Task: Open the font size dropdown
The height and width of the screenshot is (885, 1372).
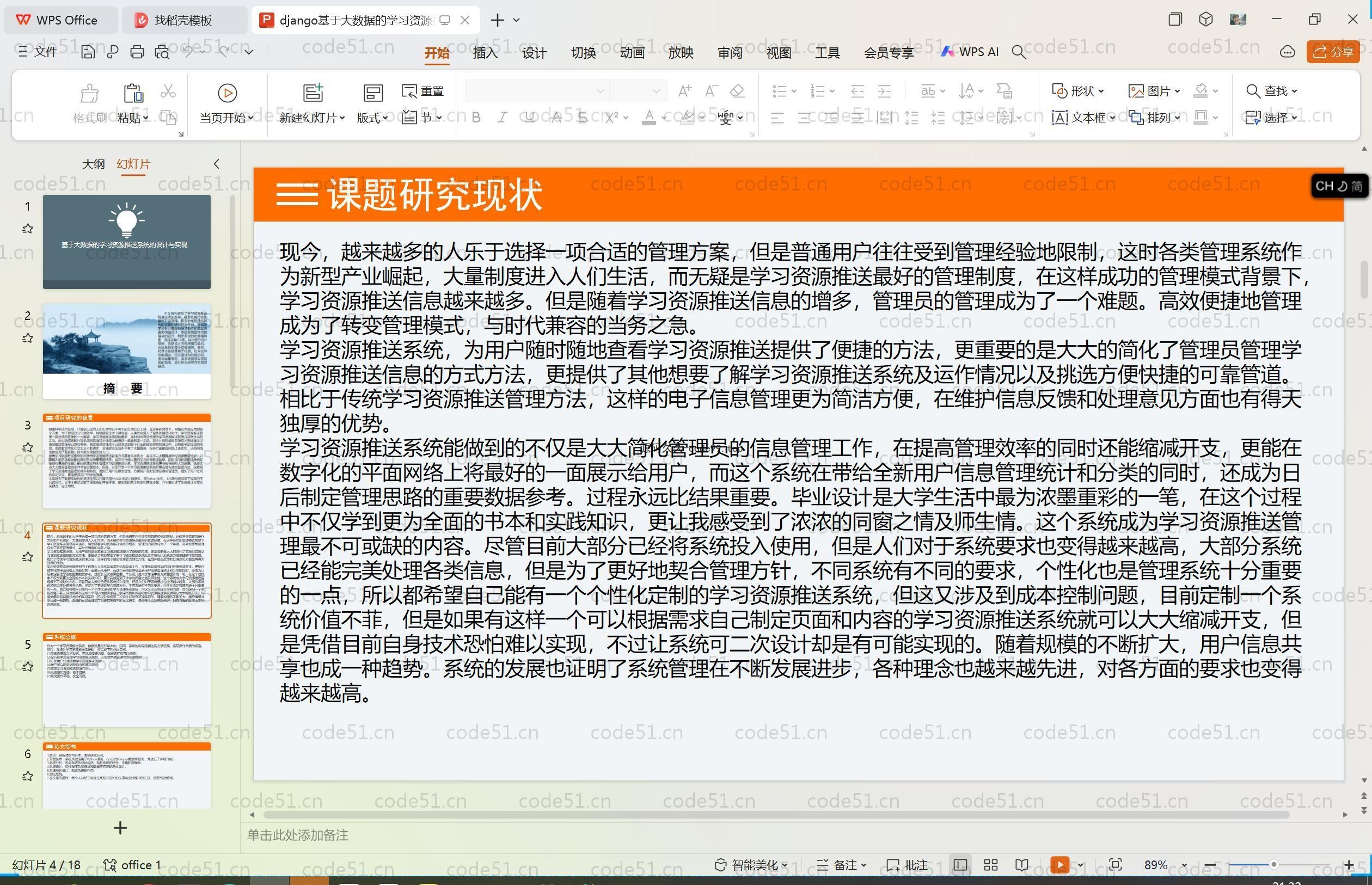Action: (656, 91)
